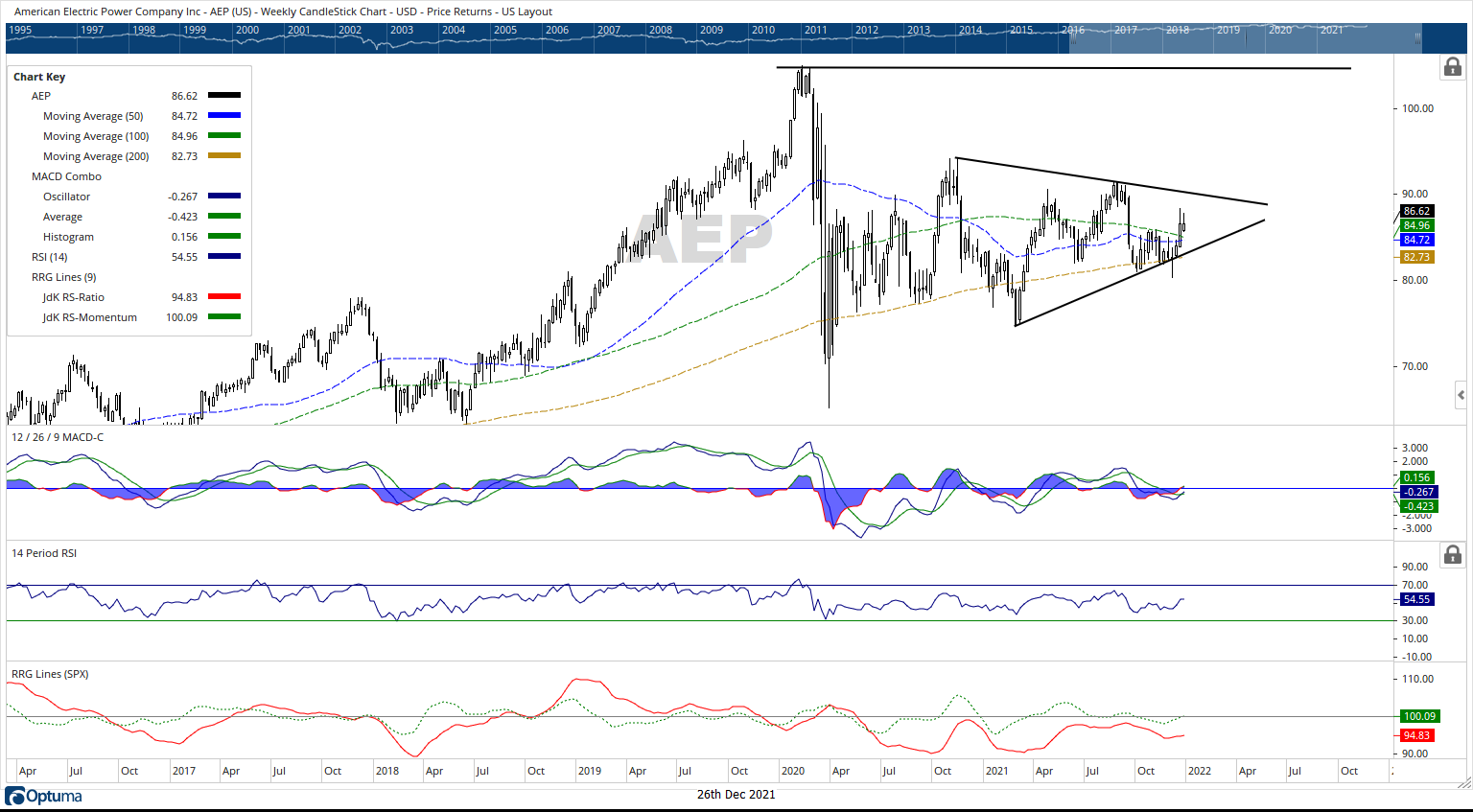Click the 2018 label on the date axis
Screen dimensions: 1473x812
pyautogui.click(x=387, y=771)
